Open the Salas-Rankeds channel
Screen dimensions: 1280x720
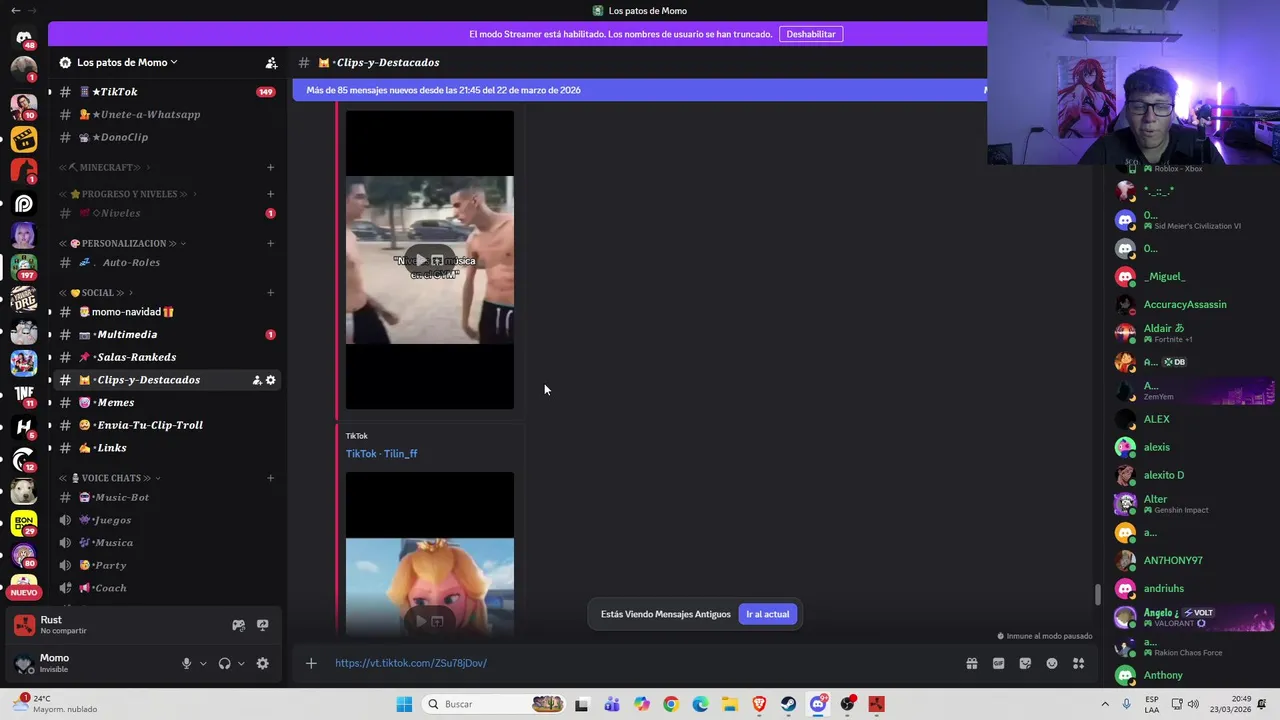165,357
